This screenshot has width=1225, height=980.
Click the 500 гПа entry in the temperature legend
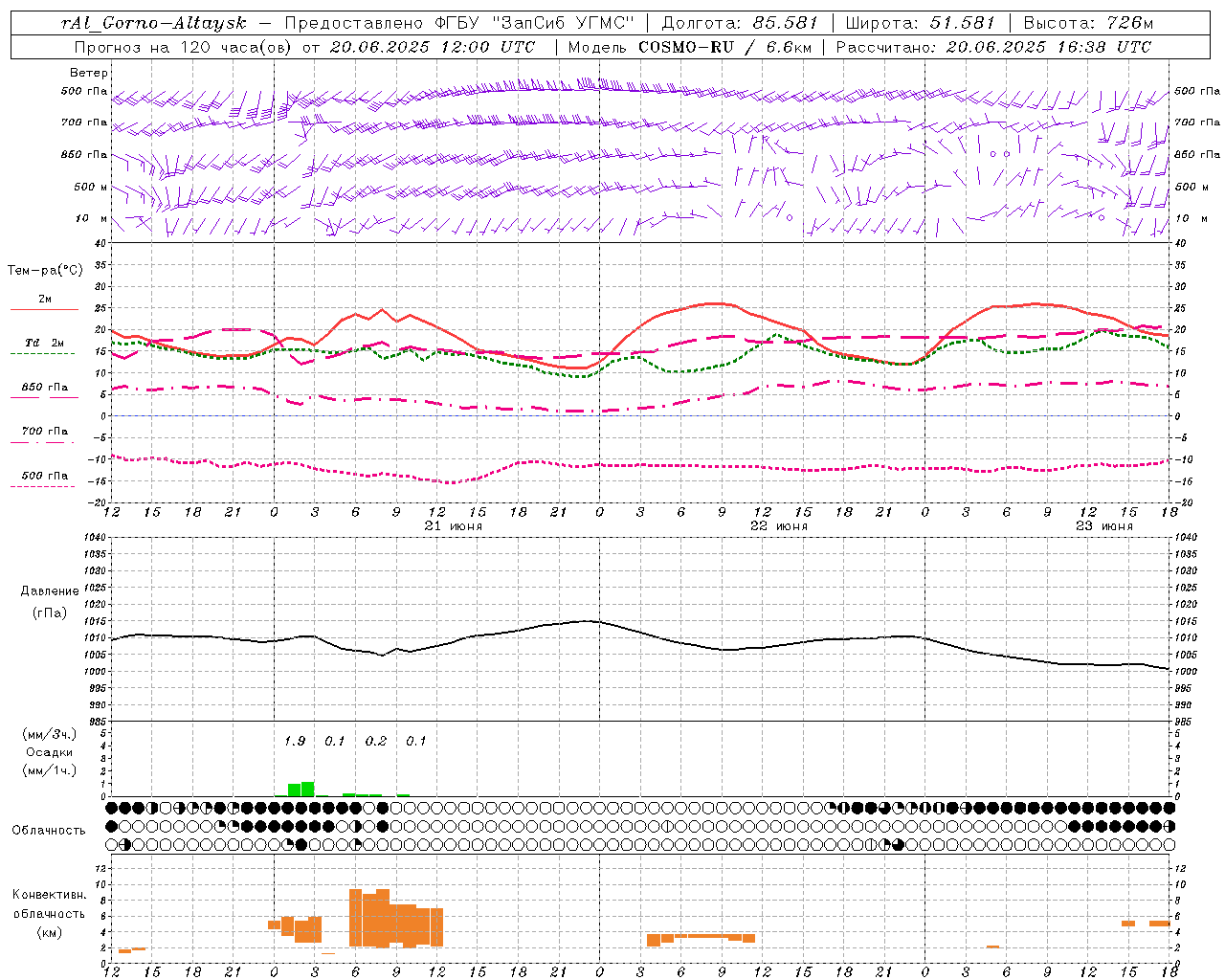[x=44, y=476]
